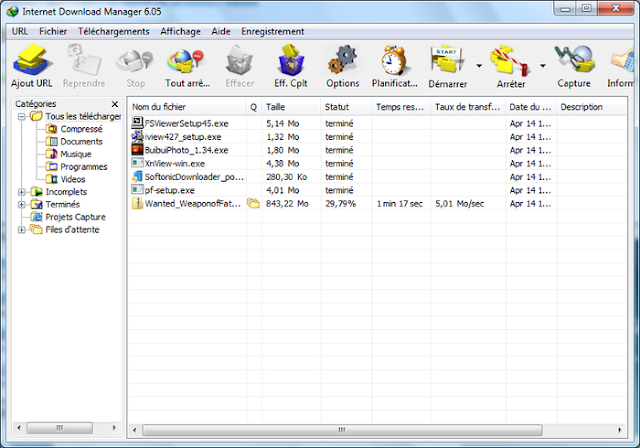Image resolution: width=640 pixels, height=448 pixels.
Task: Open the Téléchargements menu
Action: coord(113,31)
